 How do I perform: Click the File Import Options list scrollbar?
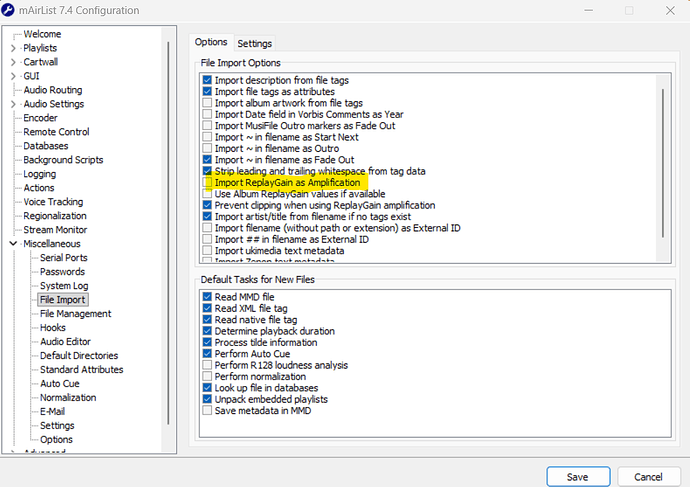click(659, 160)
